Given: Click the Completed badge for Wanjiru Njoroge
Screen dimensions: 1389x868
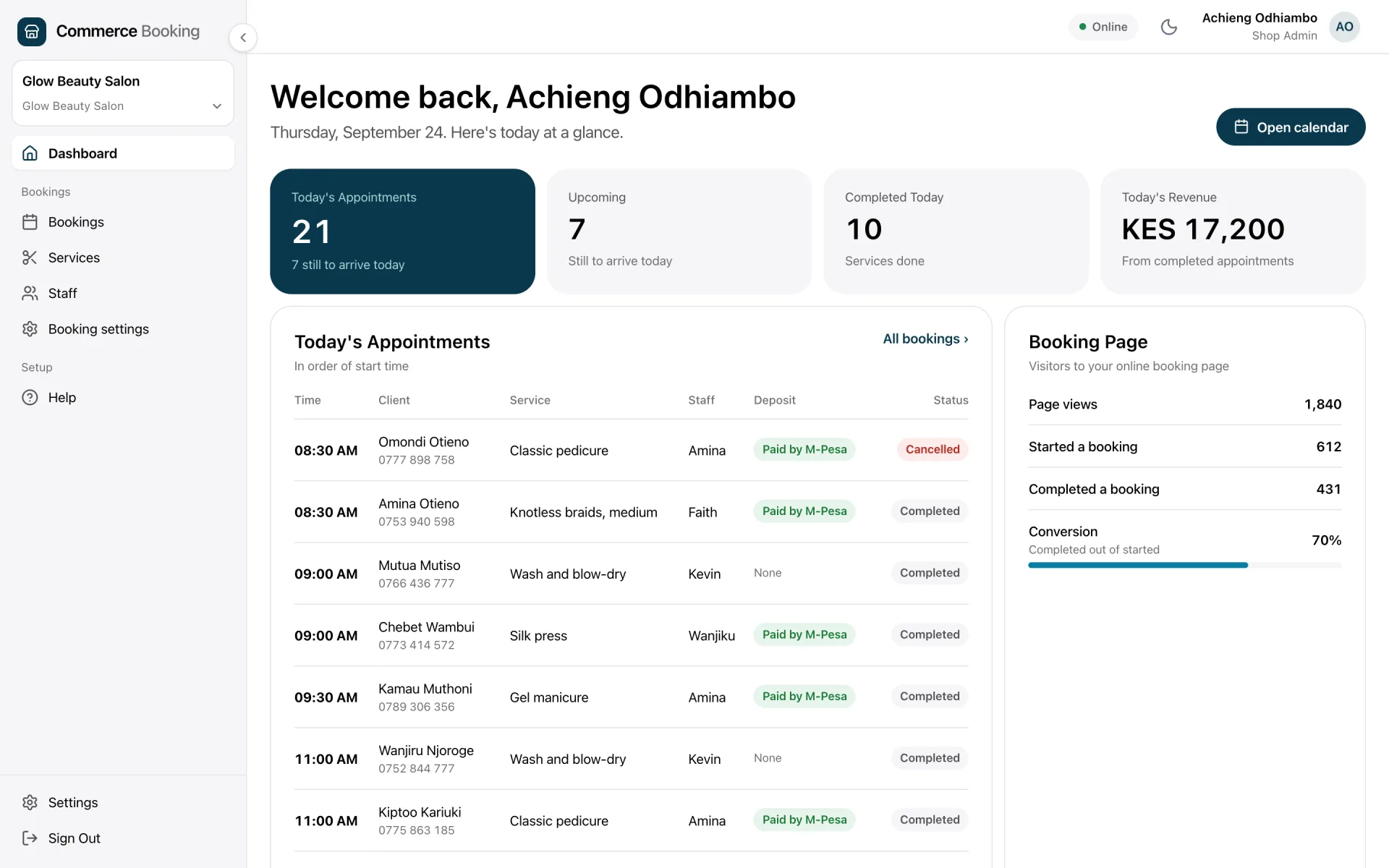Looking at the screenshot, I should [930, 758].
